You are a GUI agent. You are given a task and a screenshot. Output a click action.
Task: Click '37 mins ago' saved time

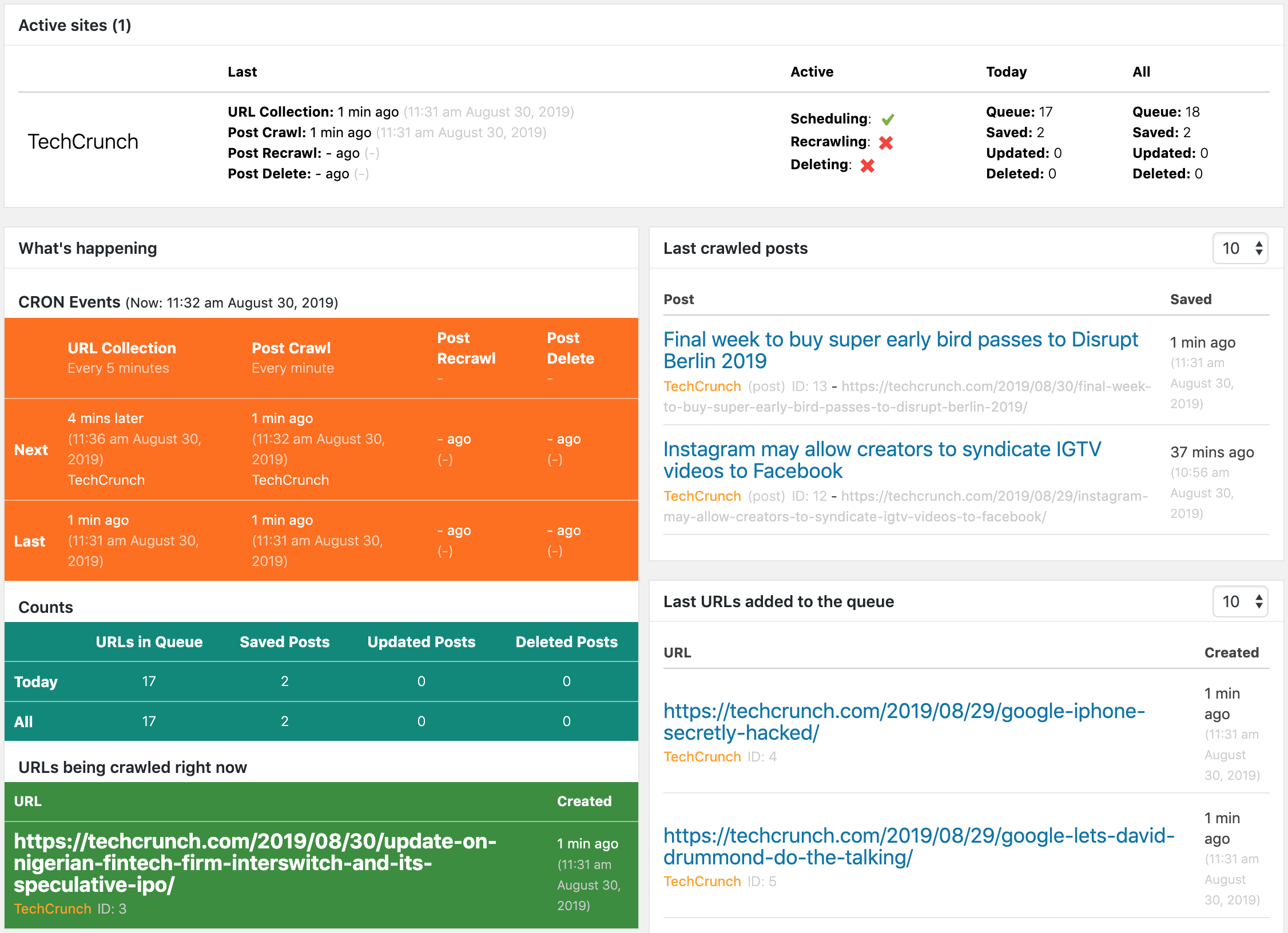click(x=1212, y=453)
